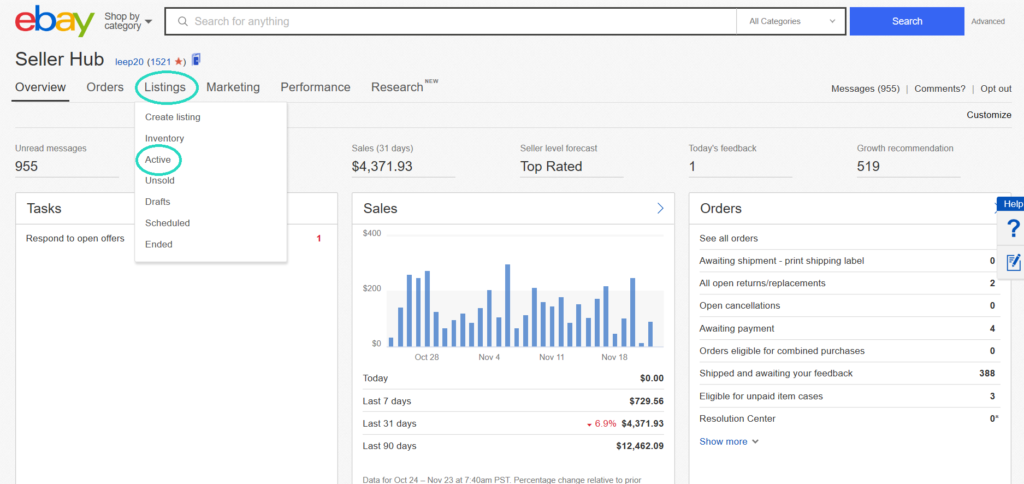
Task: Expand Show more in Orders
Action: tap(729, 442)
